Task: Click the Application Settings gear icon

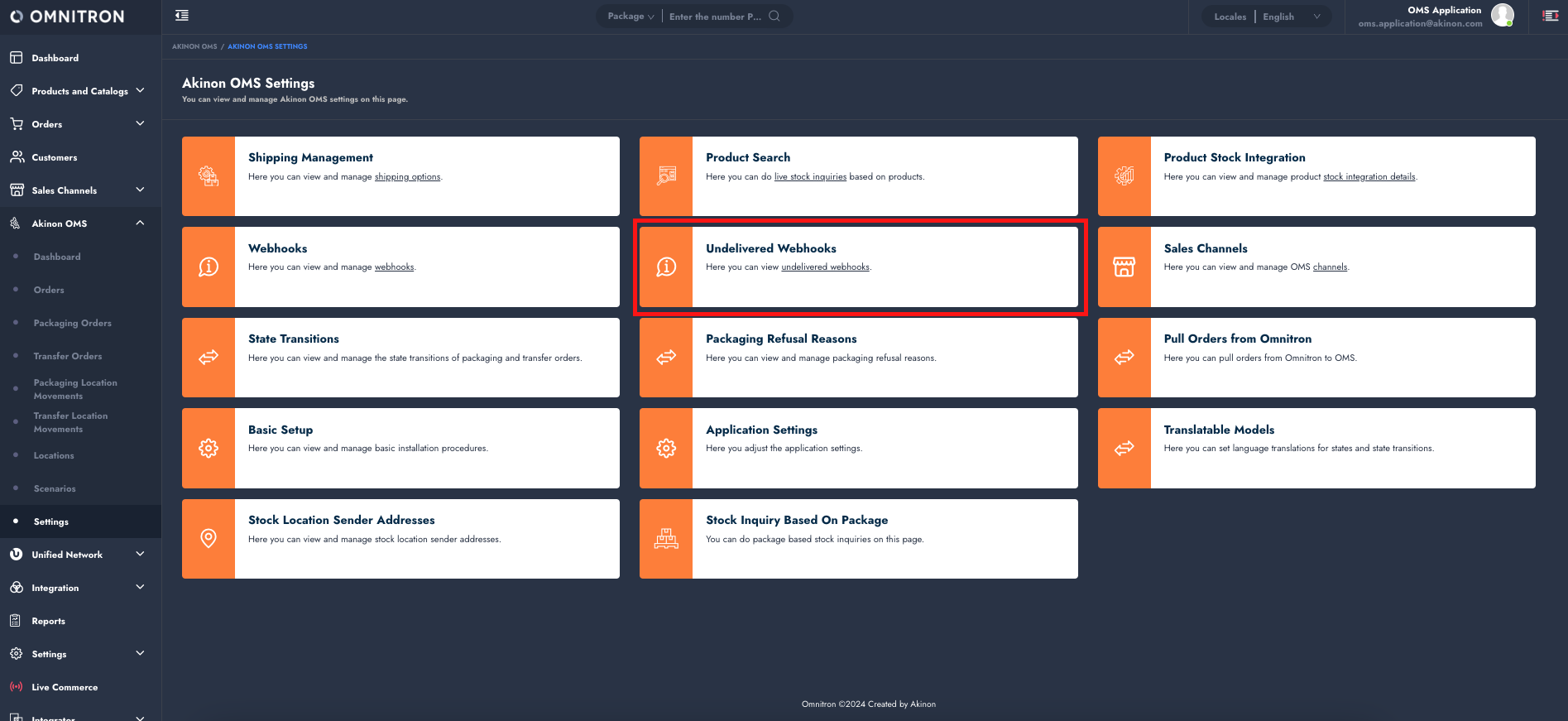Action: [666, 448]
